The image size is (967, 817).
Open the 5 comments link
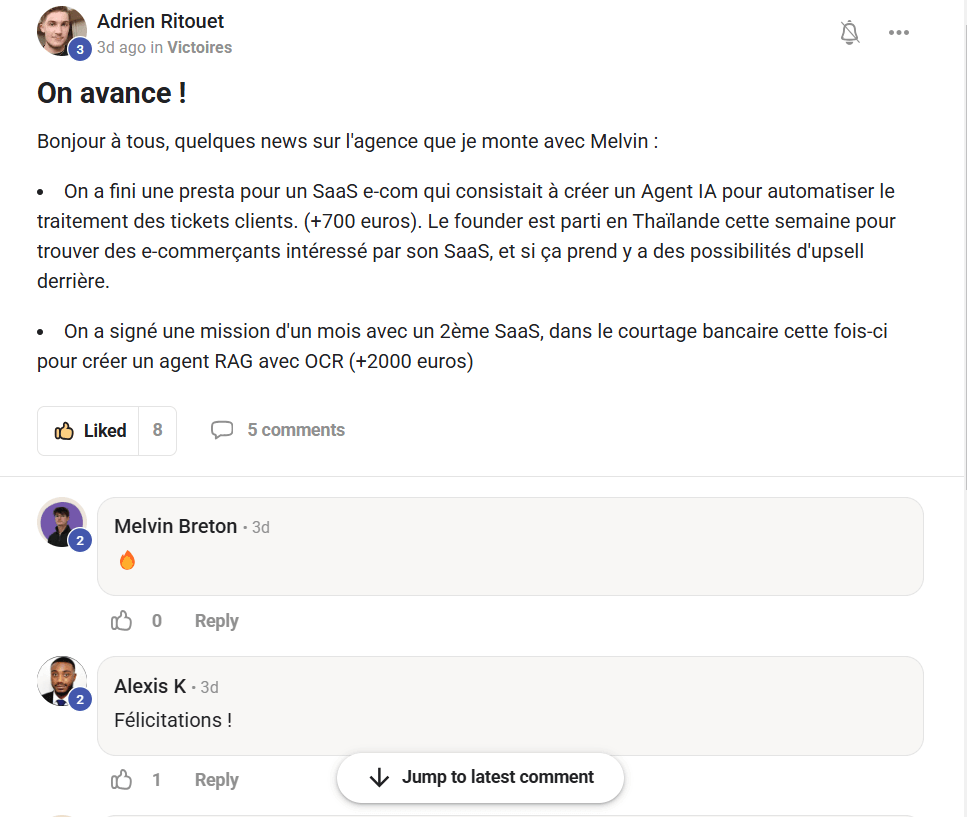tap(296, 430)
